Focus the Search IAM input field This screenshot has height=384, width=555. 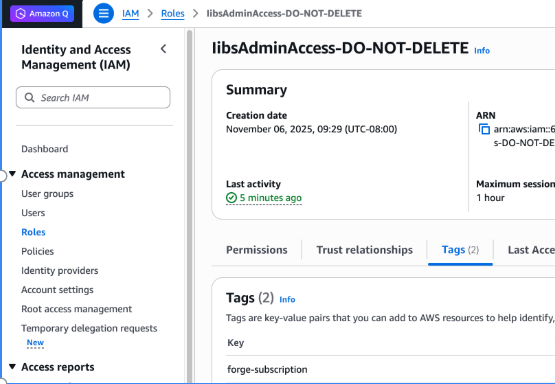point(93,97)
